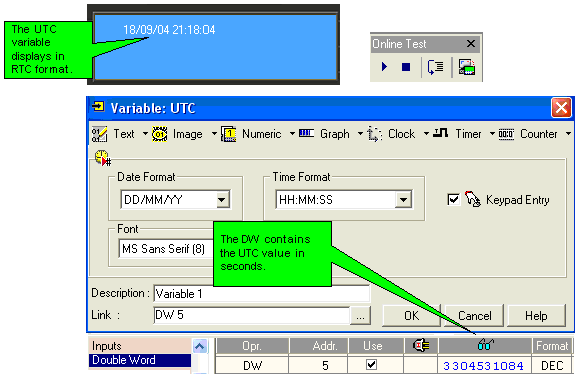Viewport: 575px width, 374px height.
Task: Open the Image type dropdown arrow
Action: 214,133
